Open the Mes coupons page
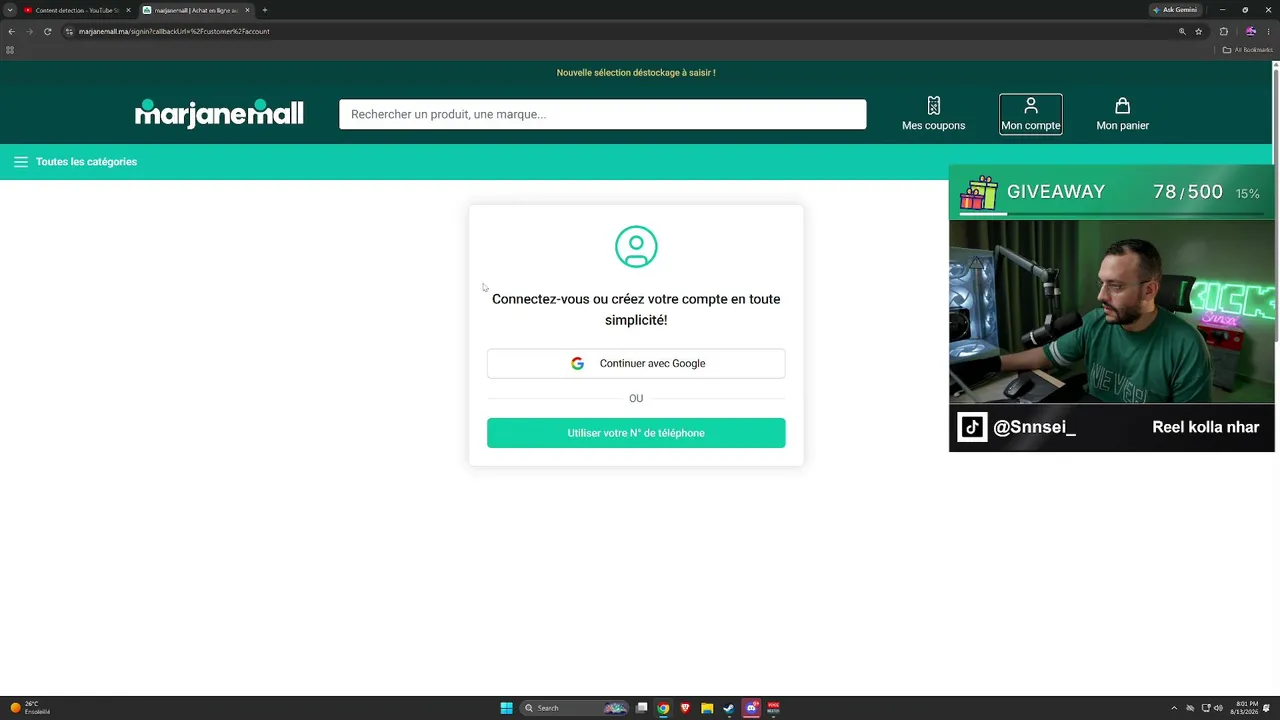The image size is (1280, 720). tap(933, 114)
